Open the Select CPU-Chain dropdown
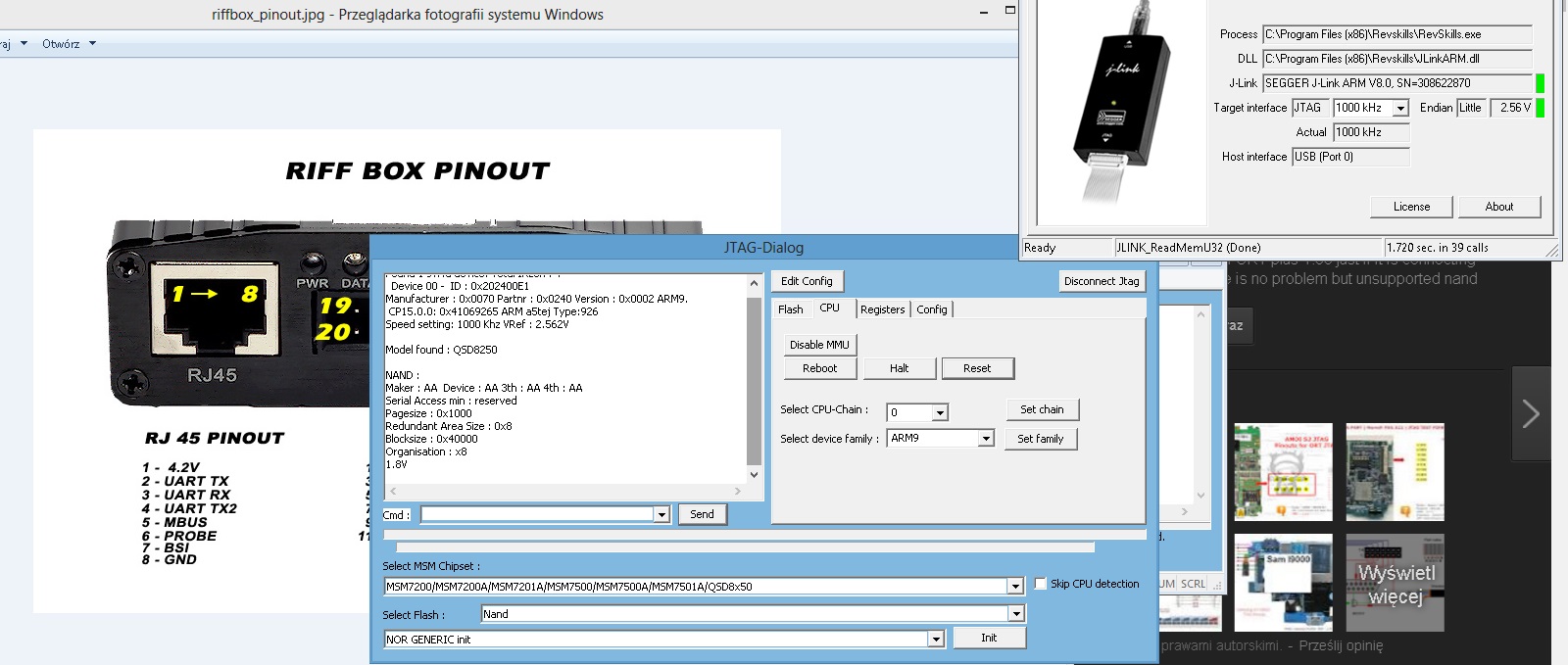 pos(940,412)
